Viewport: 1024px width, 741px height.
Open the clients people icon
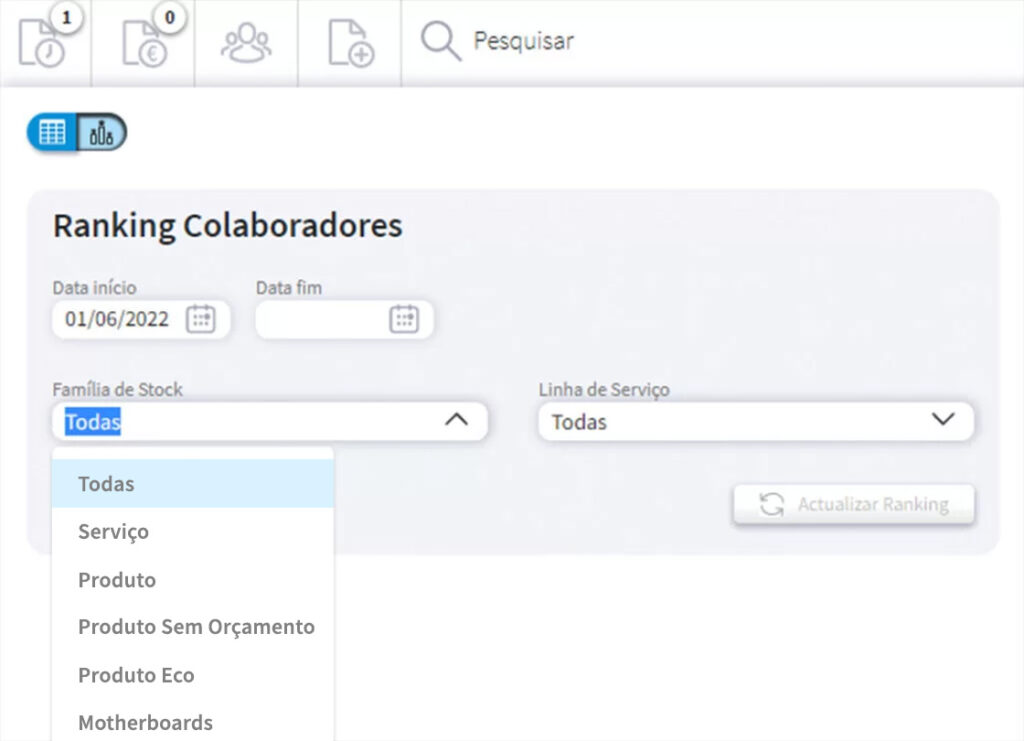pos(247,43)
